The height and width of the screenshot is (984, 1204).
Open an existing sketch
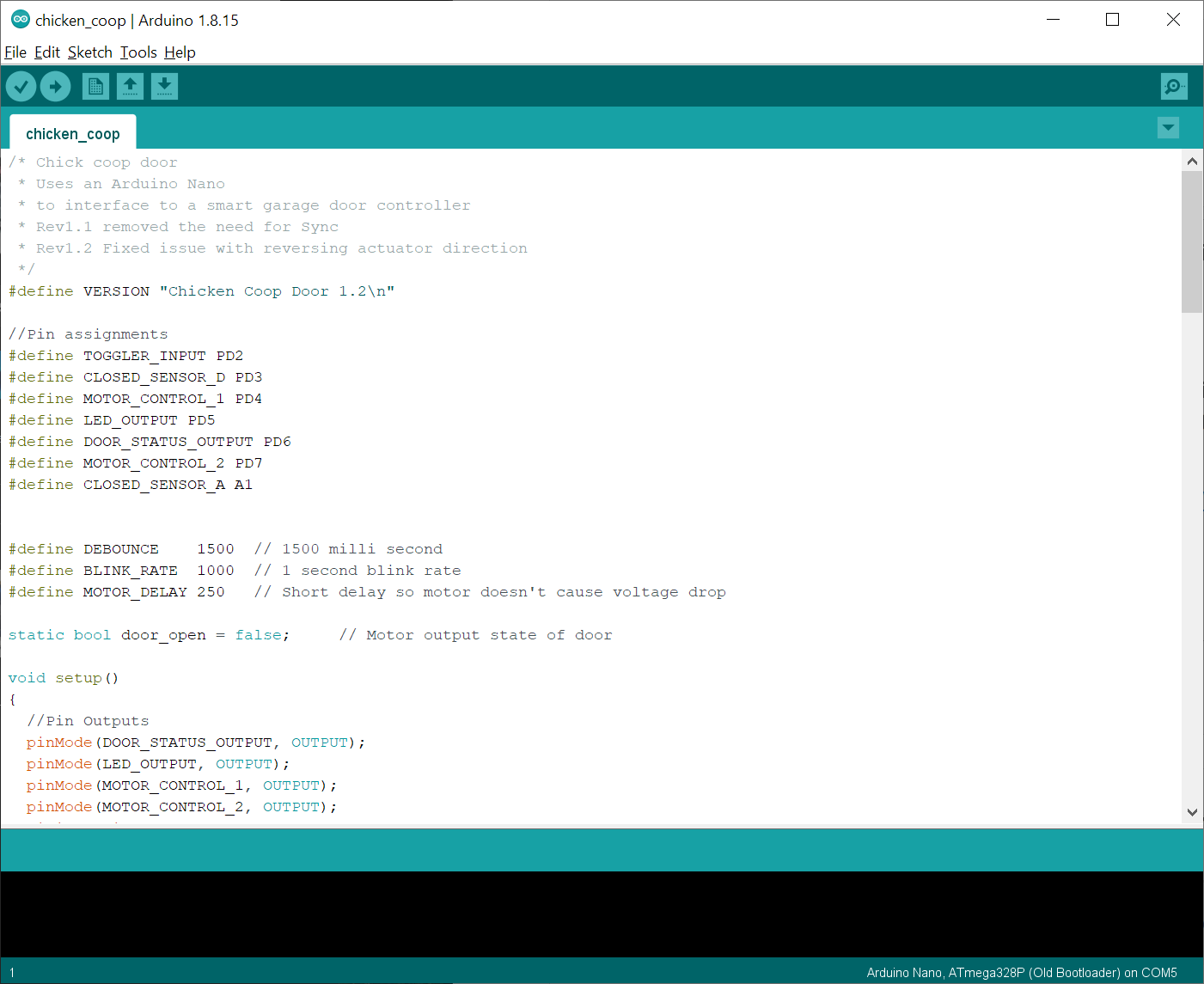130,86
